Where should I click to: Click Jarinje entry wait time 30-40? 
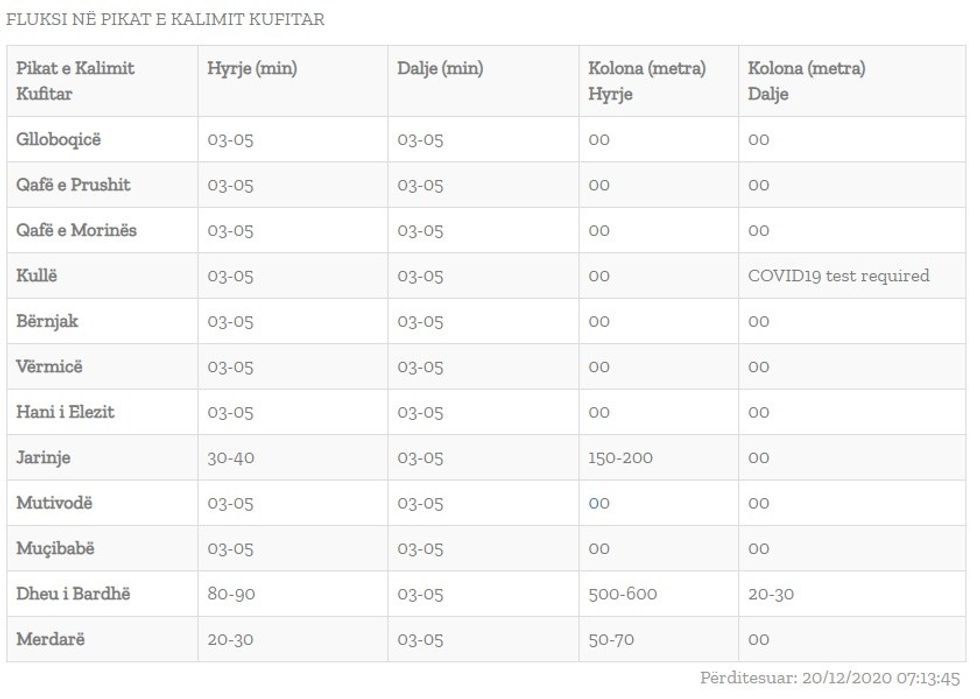tap(230, 458)
